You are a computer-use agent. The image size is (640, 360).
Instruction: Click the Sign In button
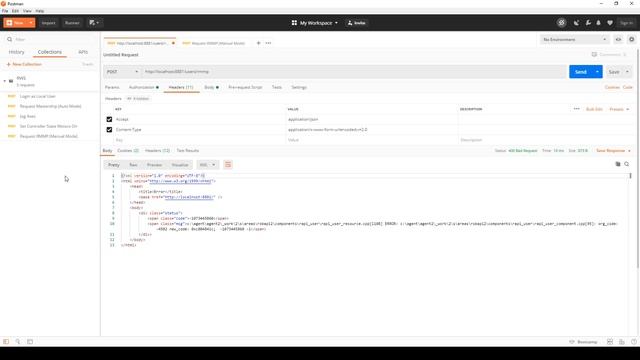tap(626, 23)
